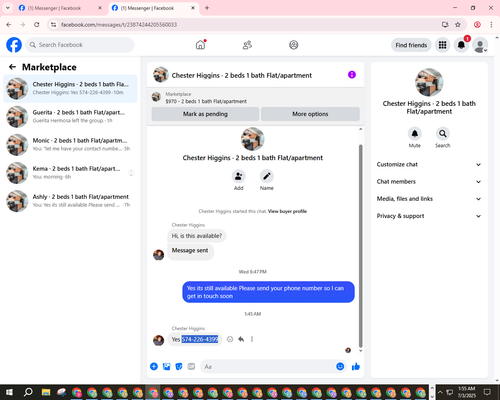Open Chrome three-dot menu

point(491,25)
